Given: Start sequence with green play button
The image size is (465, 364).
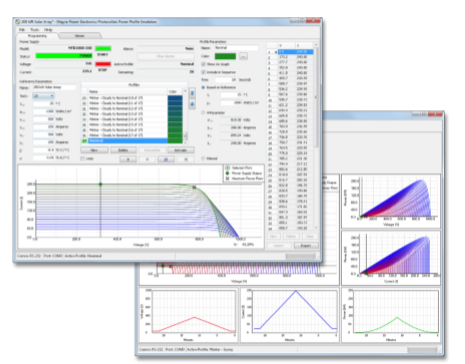Looking at the screenshot, I should pyautogui.click(x=128, y=159).
